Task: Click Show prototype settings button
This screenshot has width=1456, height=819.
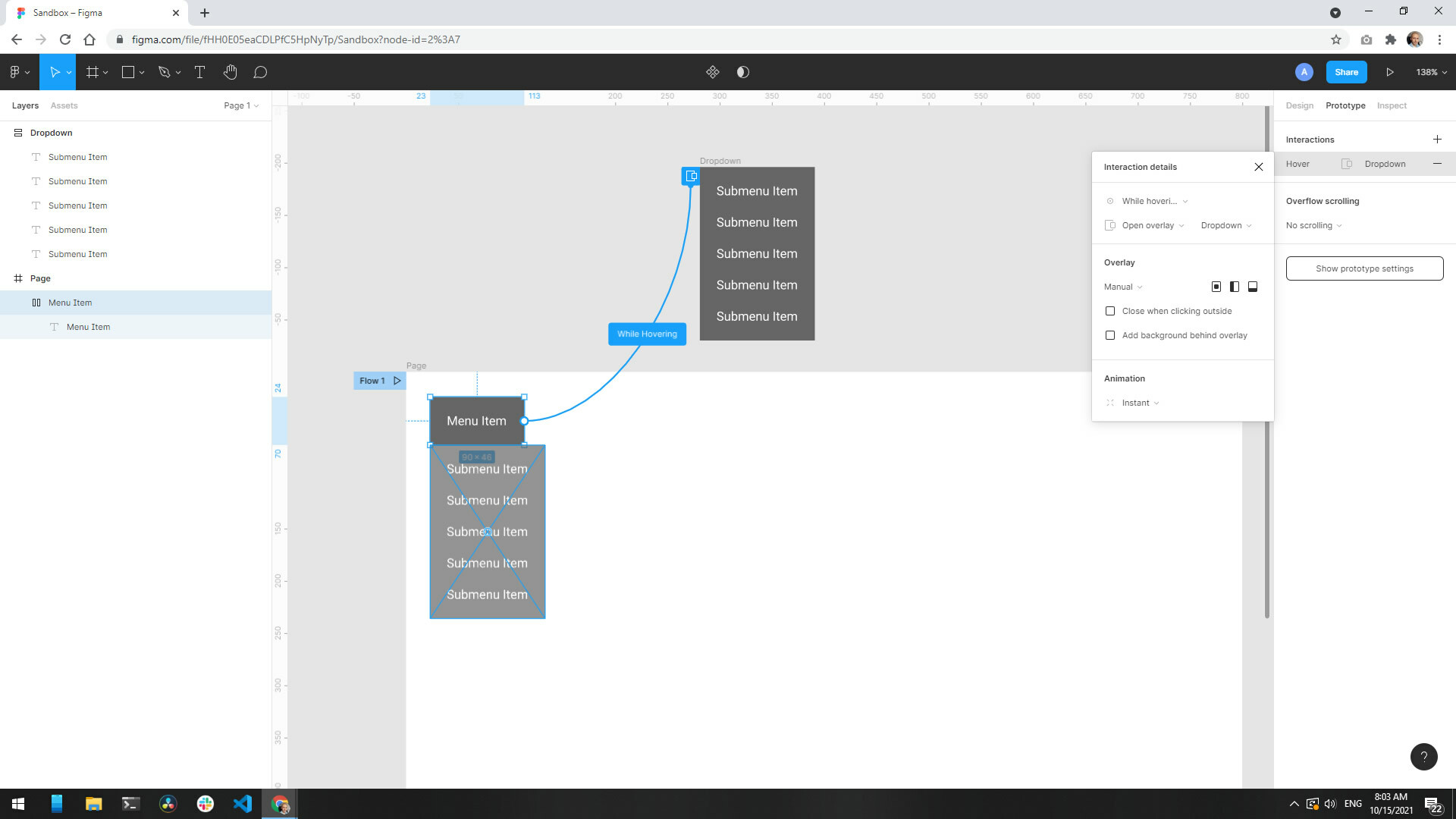Action: click(x=1364, y=268)
